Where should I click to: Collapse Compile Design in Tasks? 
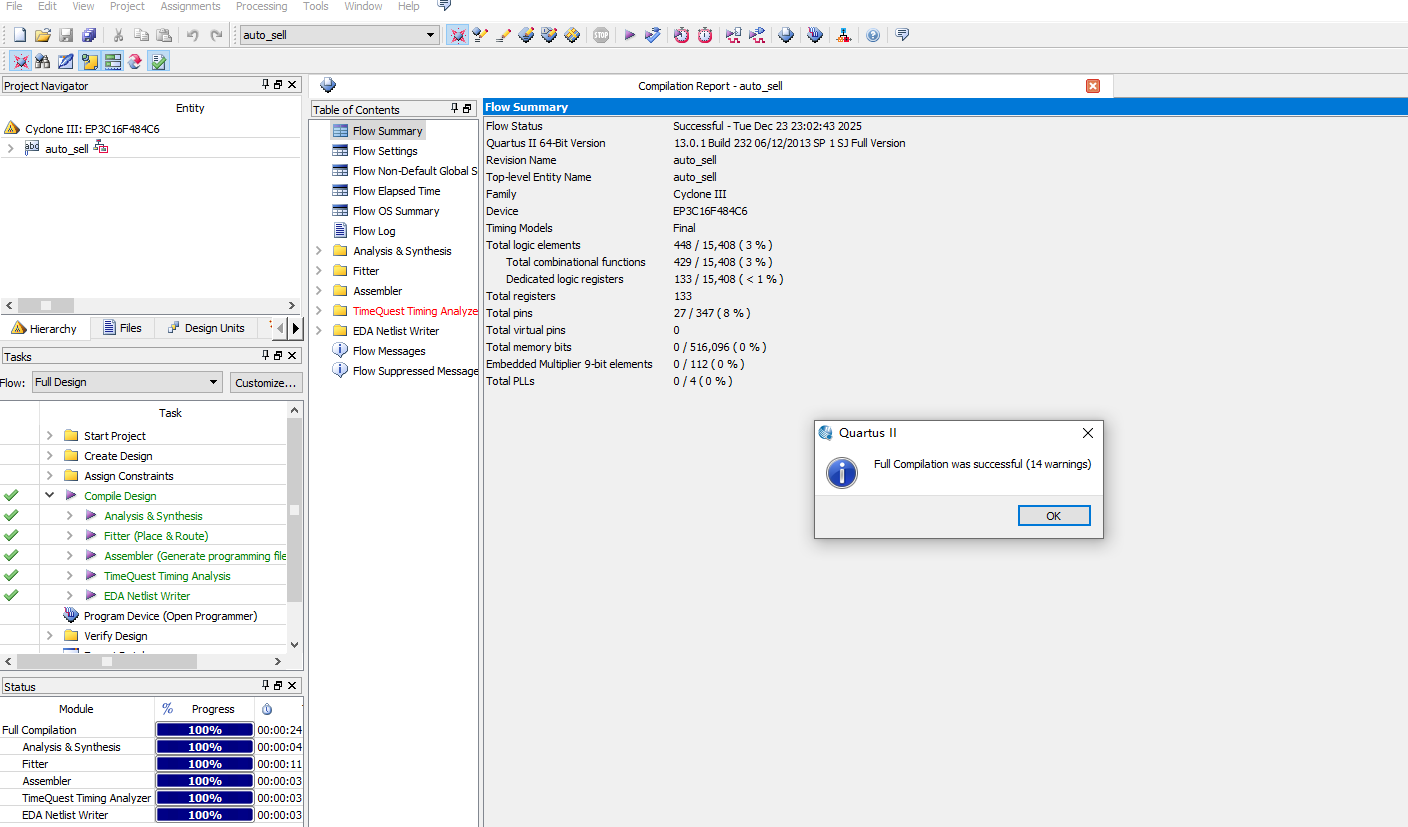coord(50,496)
